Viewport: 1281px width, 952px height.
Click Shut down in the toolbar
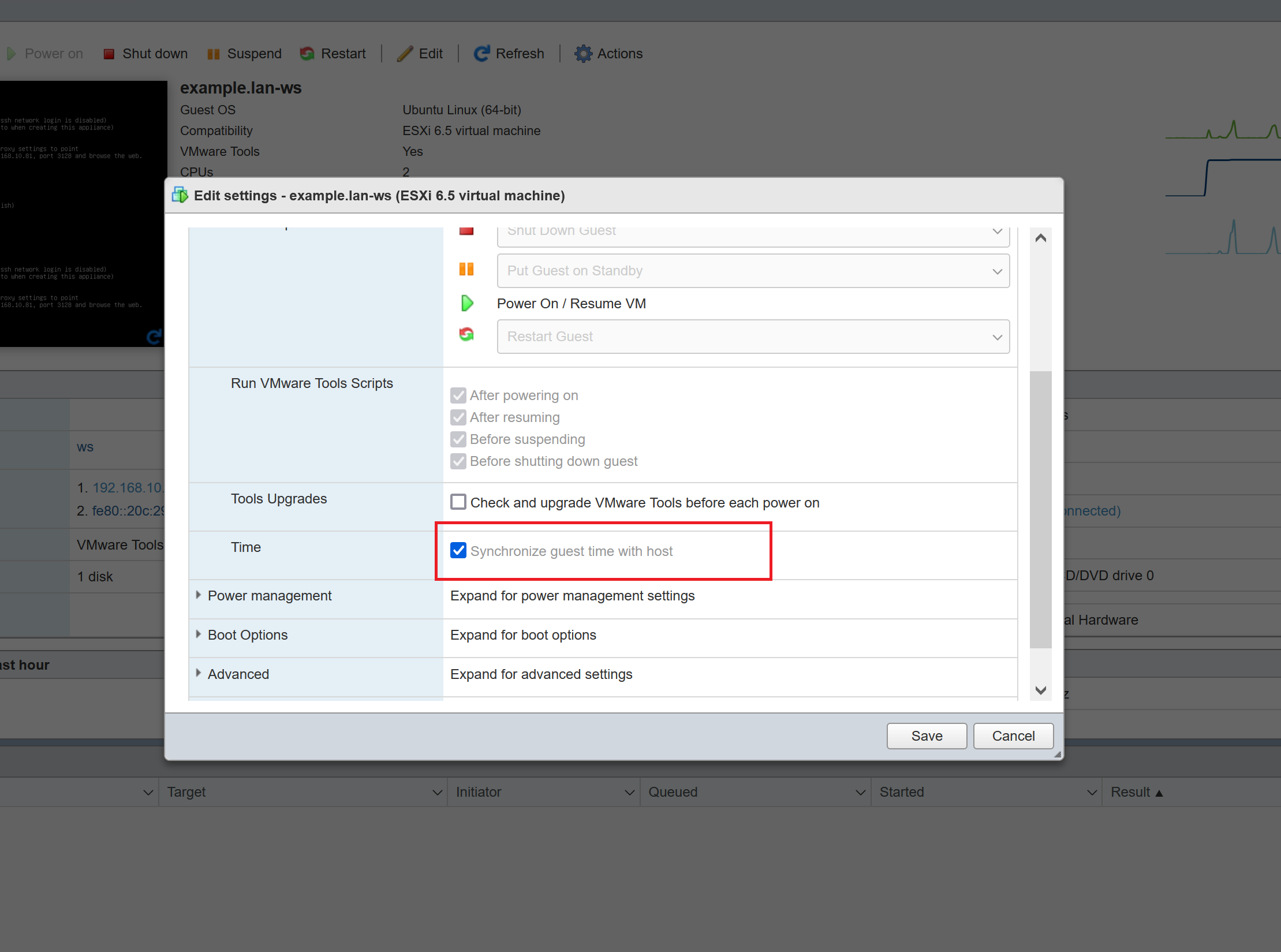[x=145, y=54]
